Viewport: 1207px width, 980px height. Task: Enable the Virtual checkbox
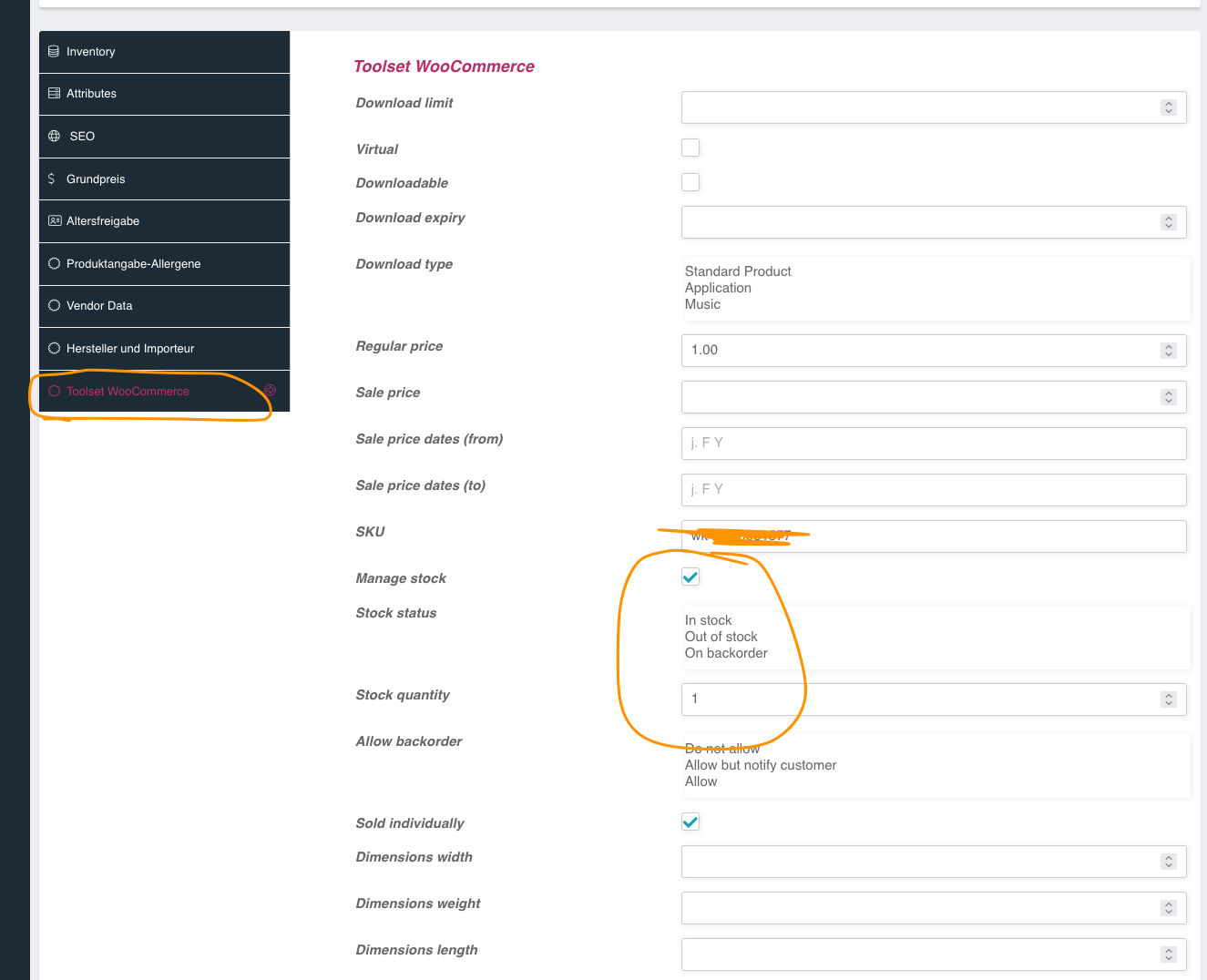pyautogui.click(x=690, y=148)
